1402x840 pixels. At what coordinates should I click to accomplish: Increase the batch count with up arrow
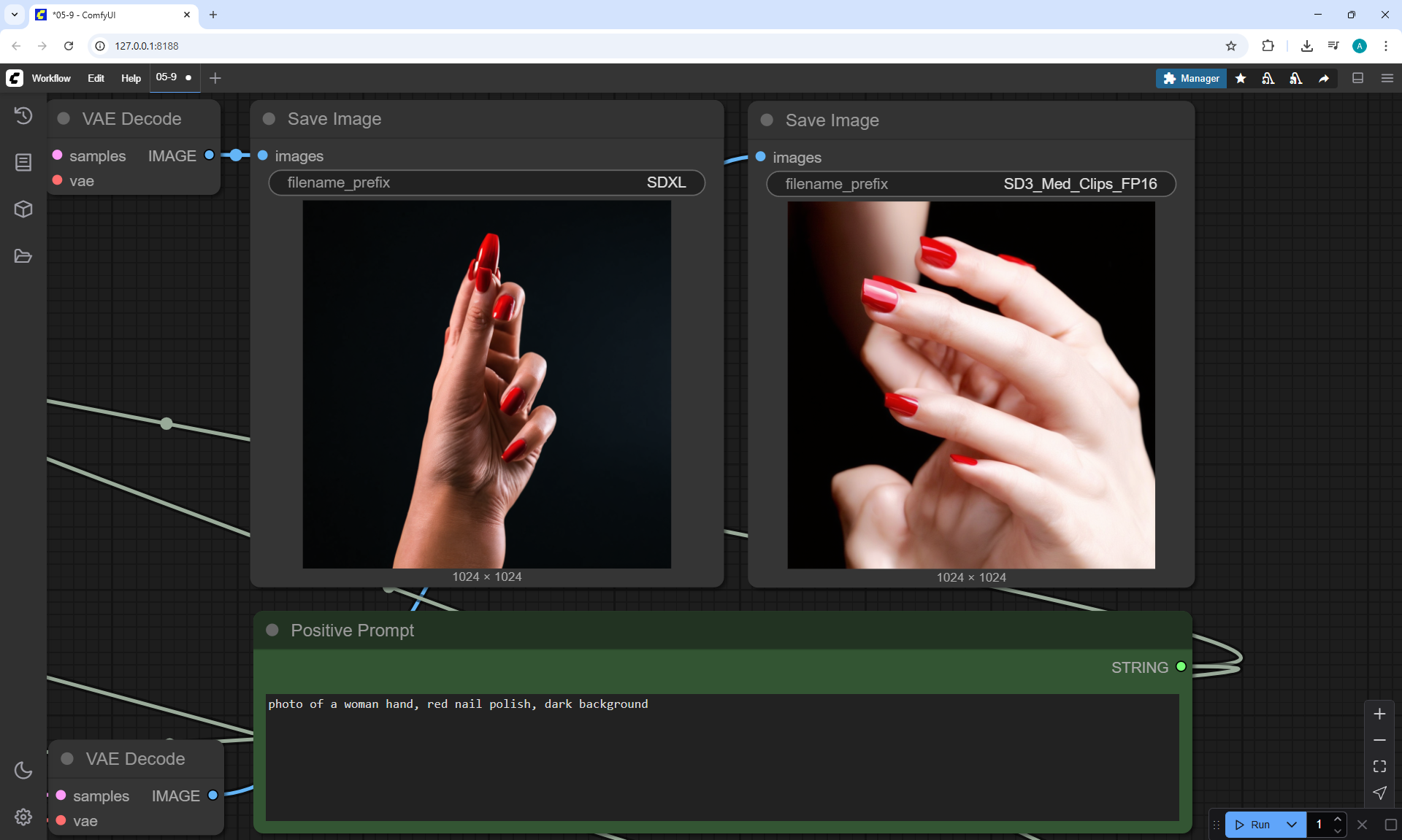pos(1338,819)
